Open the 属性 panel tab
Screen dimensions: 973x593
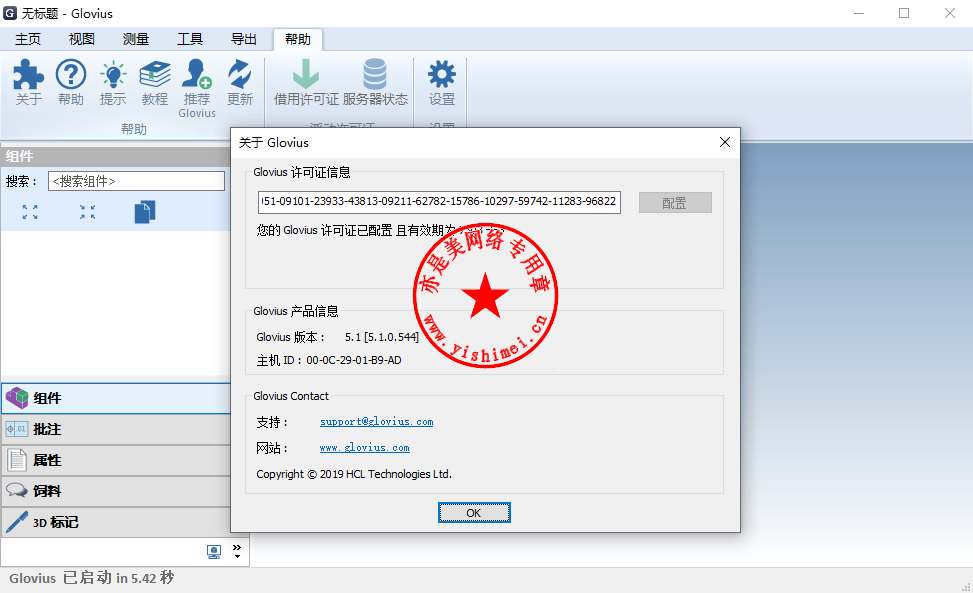click(116, 460)
